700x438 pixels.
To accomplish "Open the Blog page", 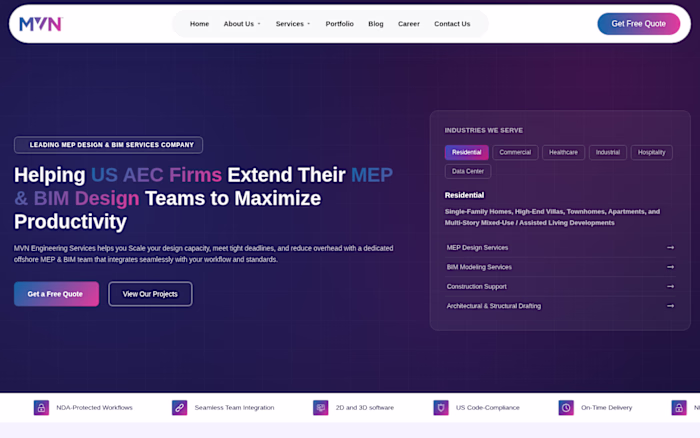I will [x=375, y=24].
